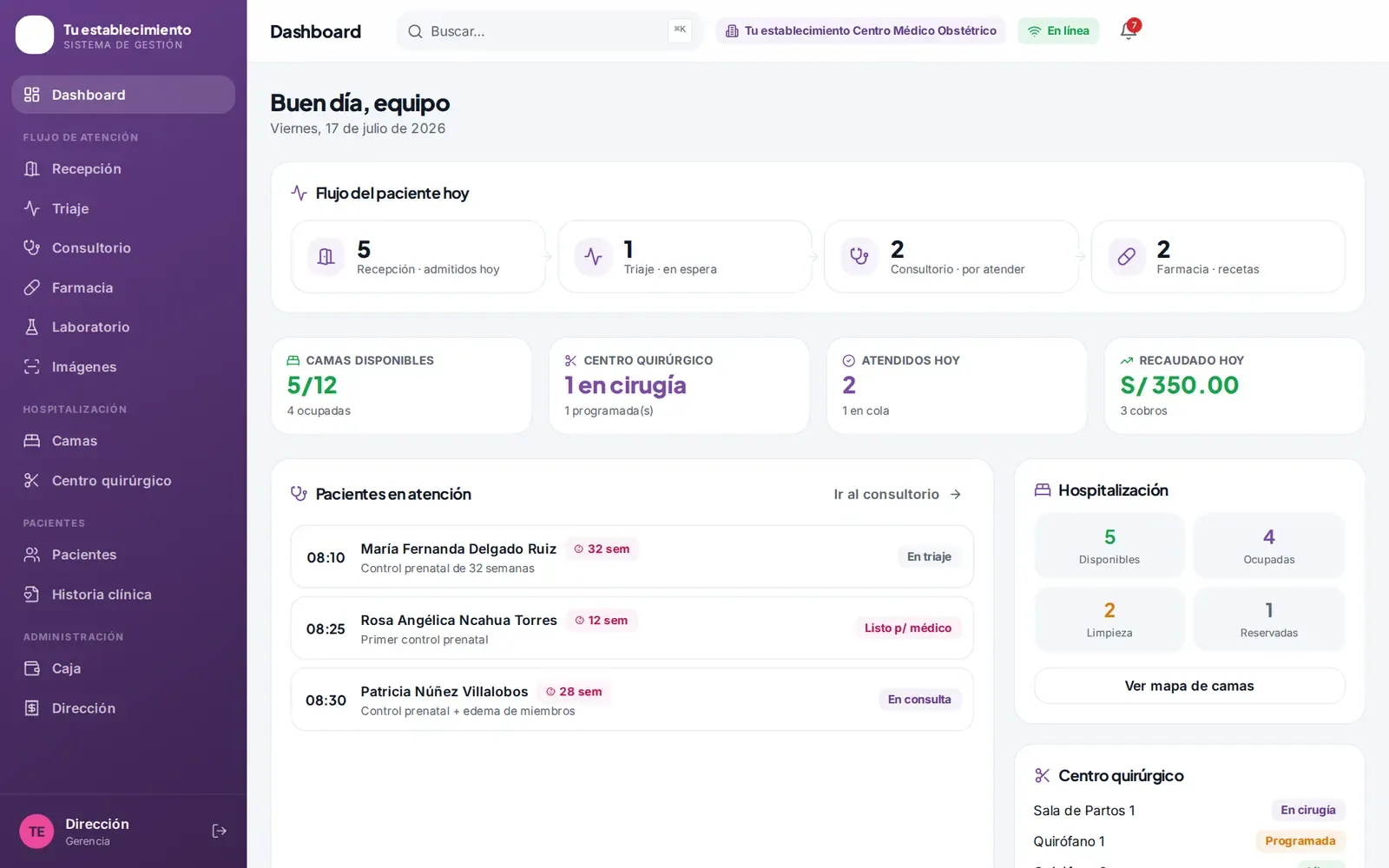Viewport: 1389px width, 868px height.
Task: Go to Camas in sidebar
Action: pos(123,441)
